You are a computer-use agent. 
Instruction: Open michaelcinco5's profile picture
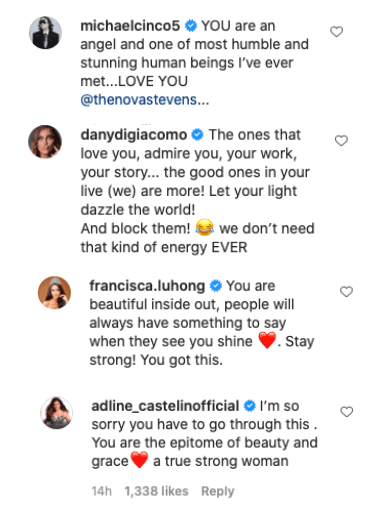[x=45, y=32]
